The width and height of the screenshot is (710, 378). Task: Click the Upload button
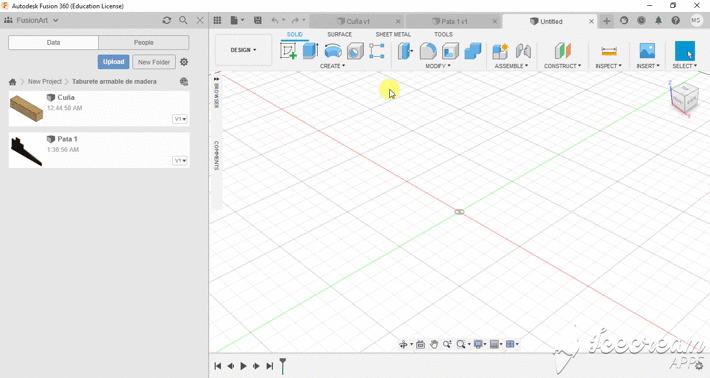click(113, 62)
